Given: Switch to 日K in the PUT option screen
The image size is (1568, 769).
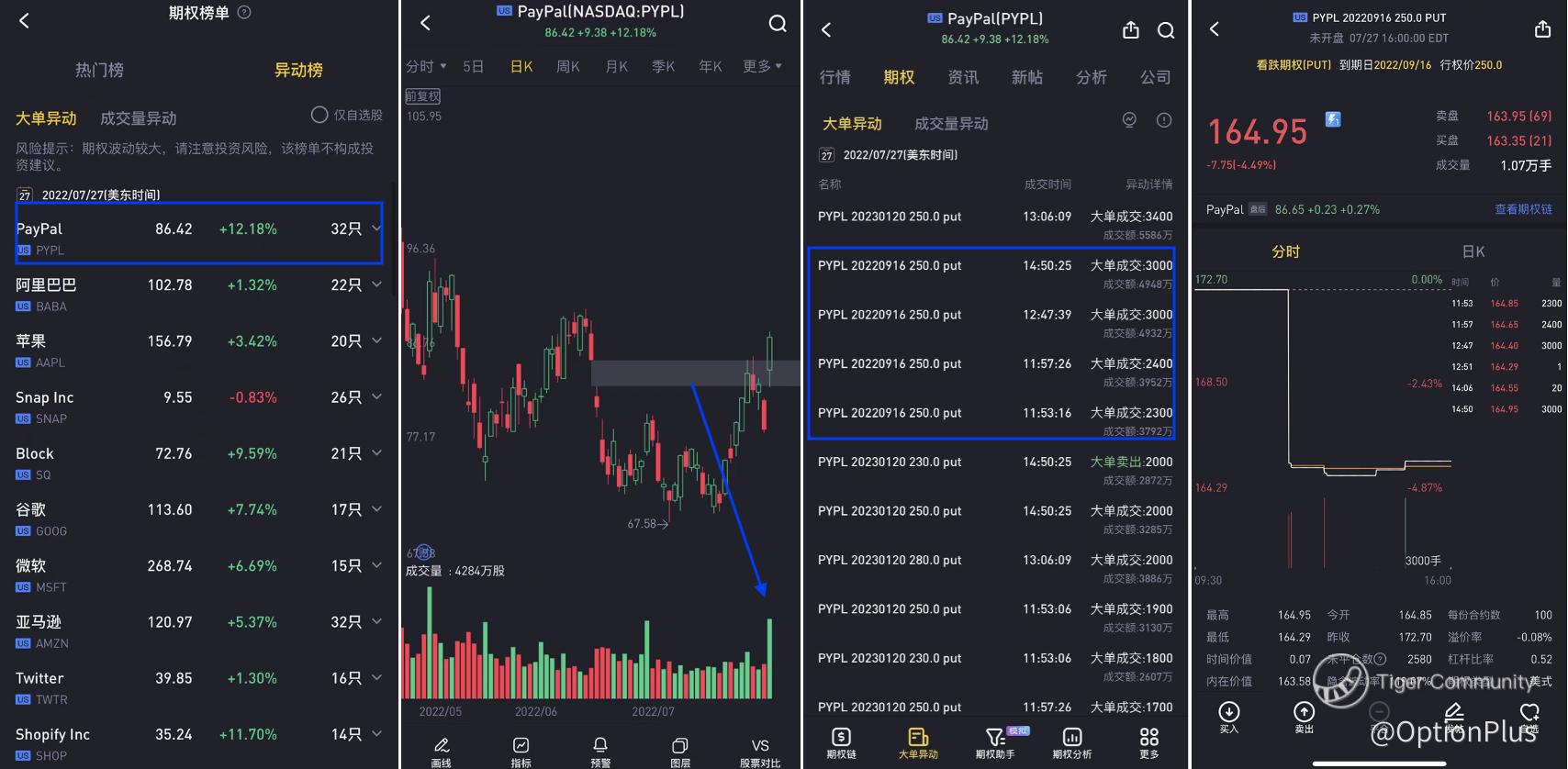Looking at the screenshot, I should coord(1473,251).
